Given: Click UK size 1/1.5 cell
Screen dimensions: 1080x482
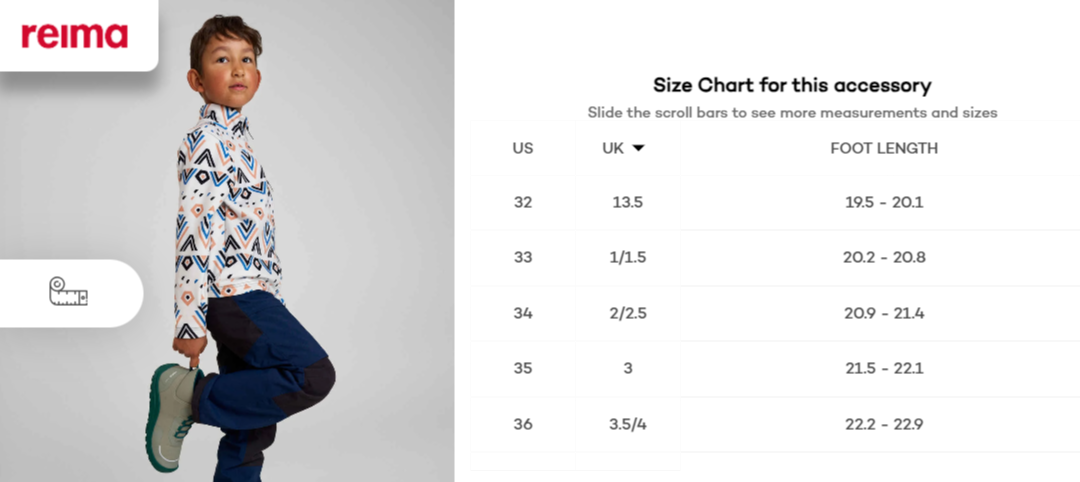Looking at the screenshot, I should pyautogui.click(x=627, y=258).
